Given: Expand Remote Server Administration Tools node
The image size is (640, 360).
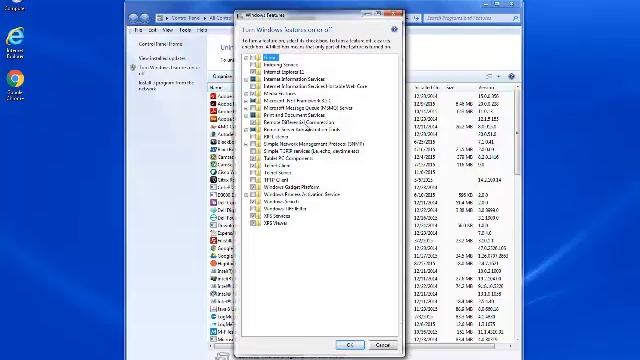Looking at the screenshot, I should click(246, 130).
